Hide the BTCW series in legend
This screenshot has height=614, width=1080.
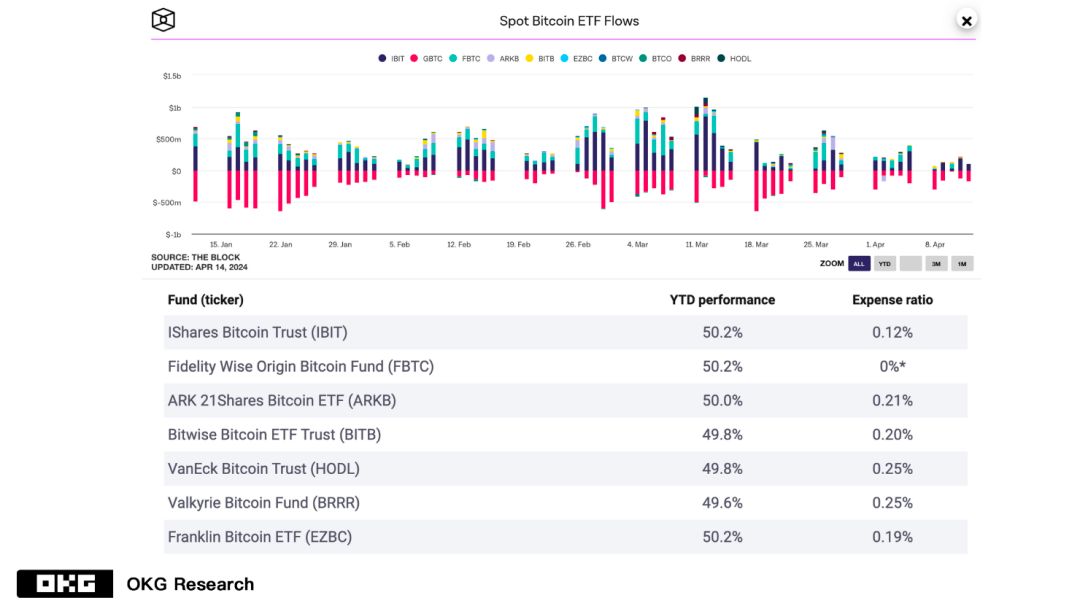tap(616, 59)
